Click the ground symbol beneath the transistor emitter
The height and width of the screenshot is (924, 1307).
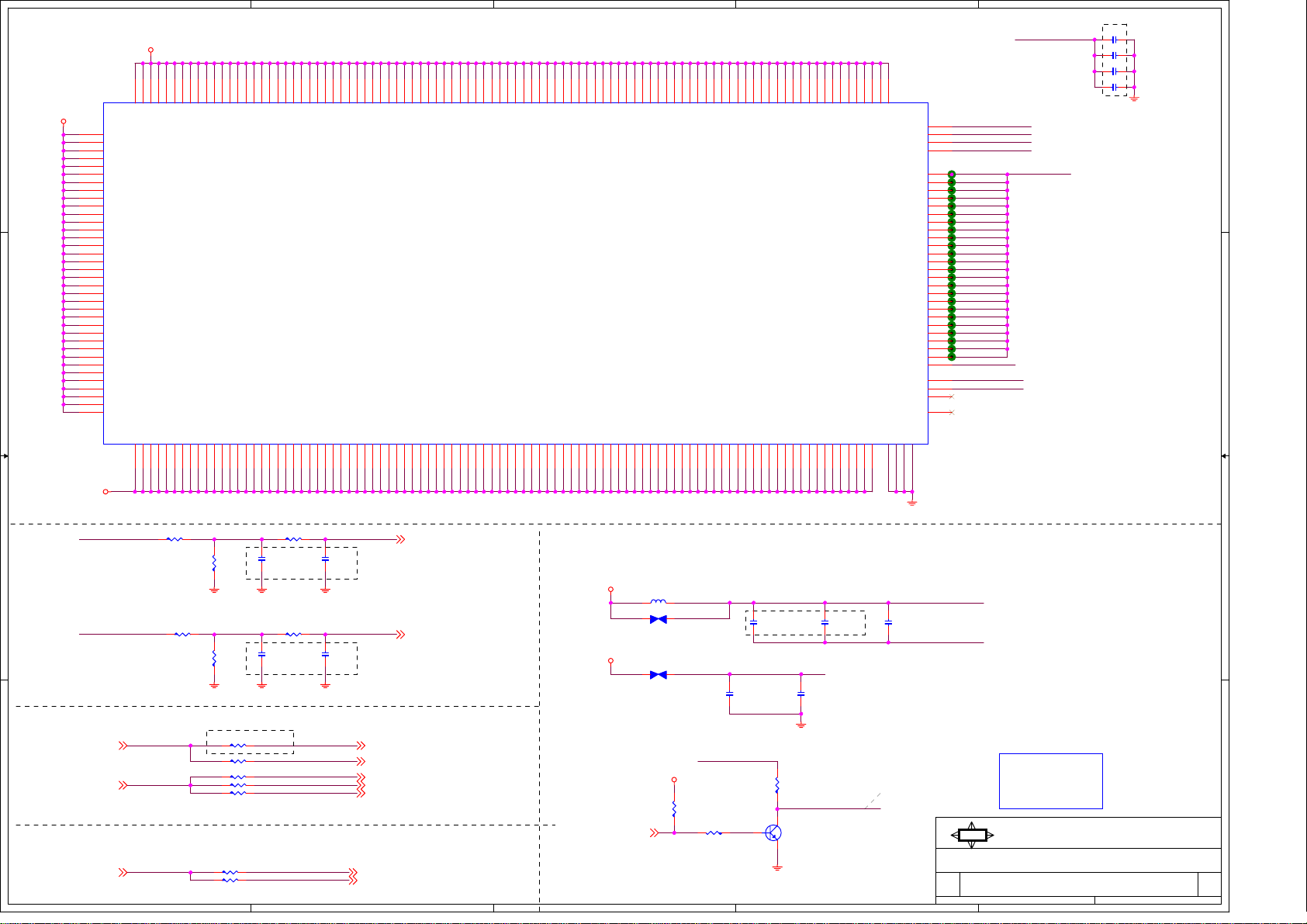click(x=777, y=868)
